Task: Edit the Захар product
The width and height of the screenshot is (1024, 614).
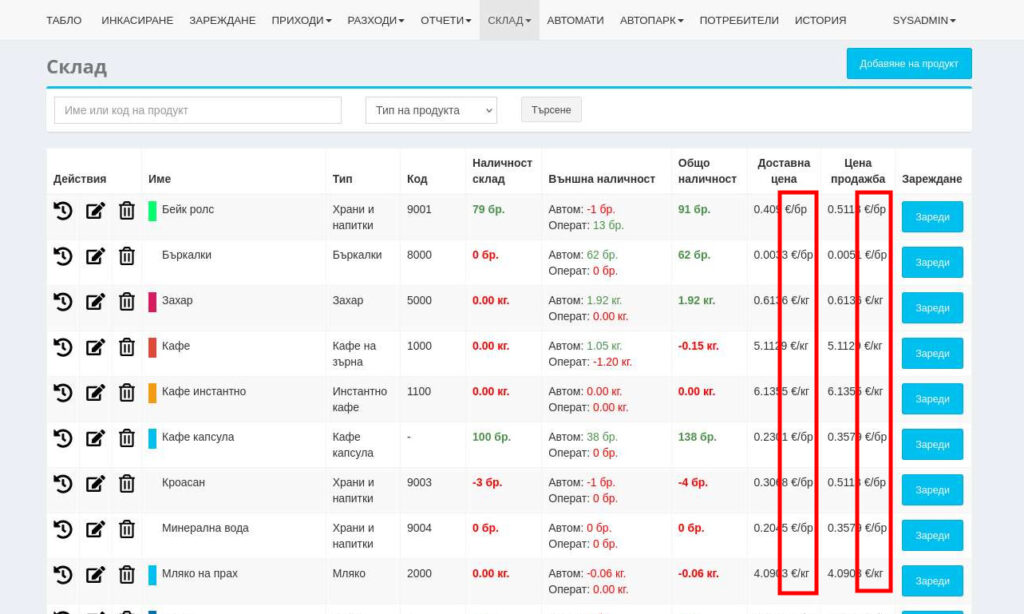Action: point(95,302)
